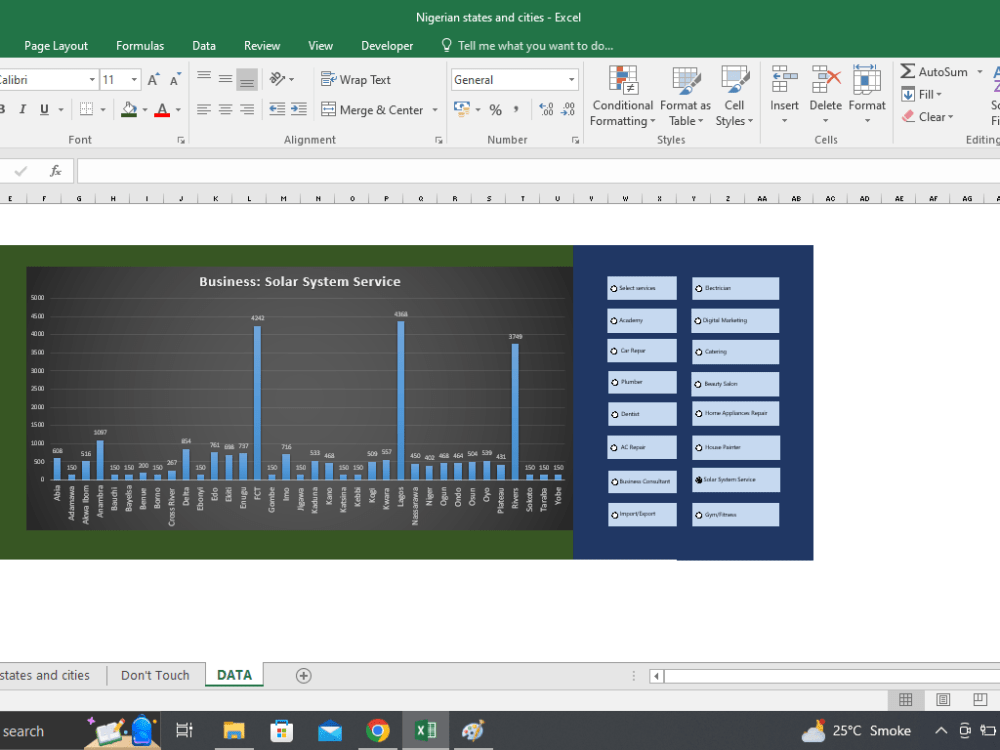Align text left

[204, 110]
